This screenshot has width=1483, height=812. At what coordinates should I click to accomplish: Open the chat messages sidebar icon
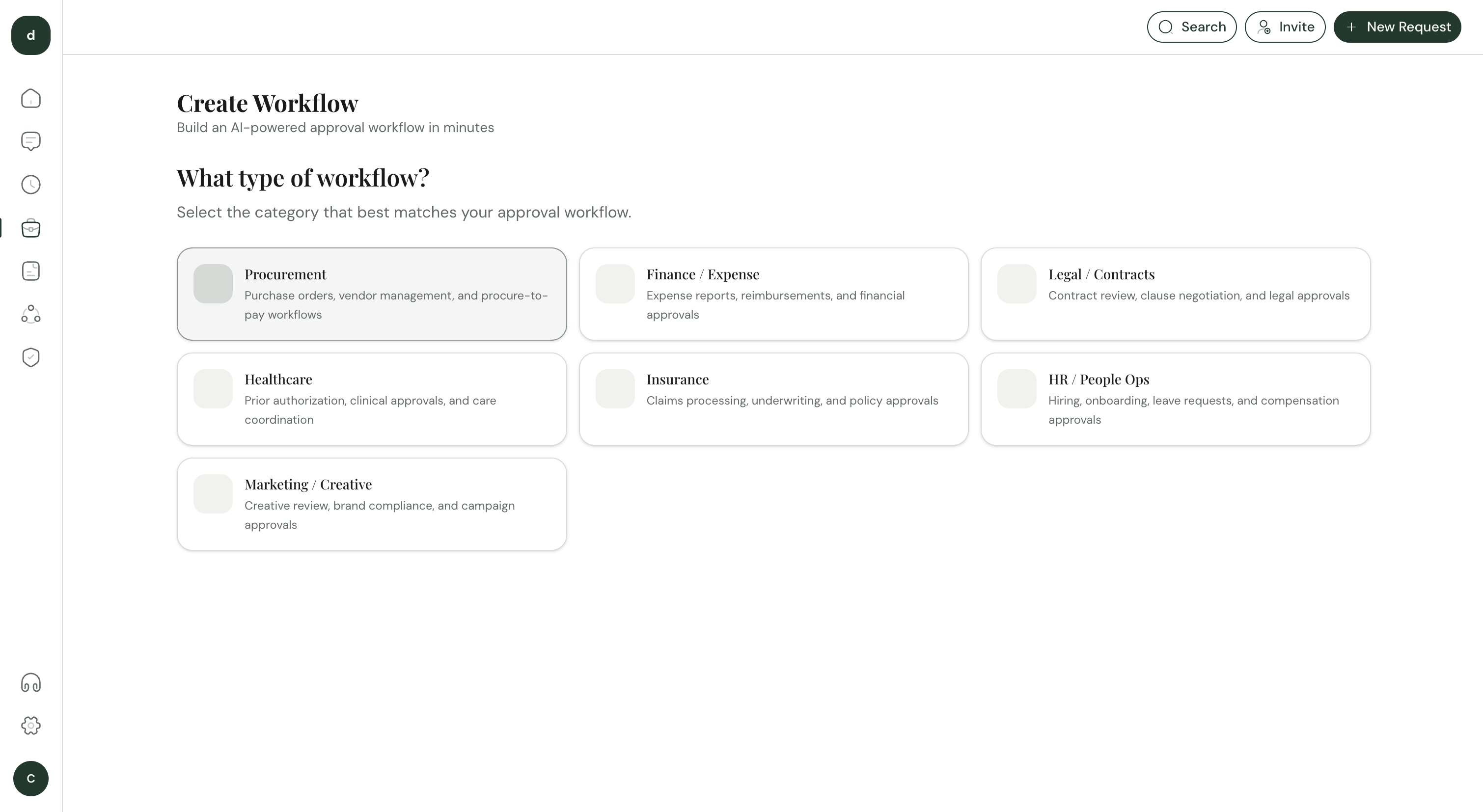30,141
